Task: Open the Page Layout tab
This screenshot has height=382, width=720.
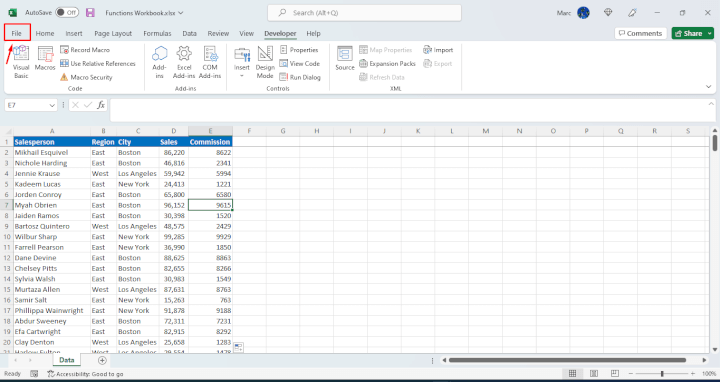Action: 113,33
